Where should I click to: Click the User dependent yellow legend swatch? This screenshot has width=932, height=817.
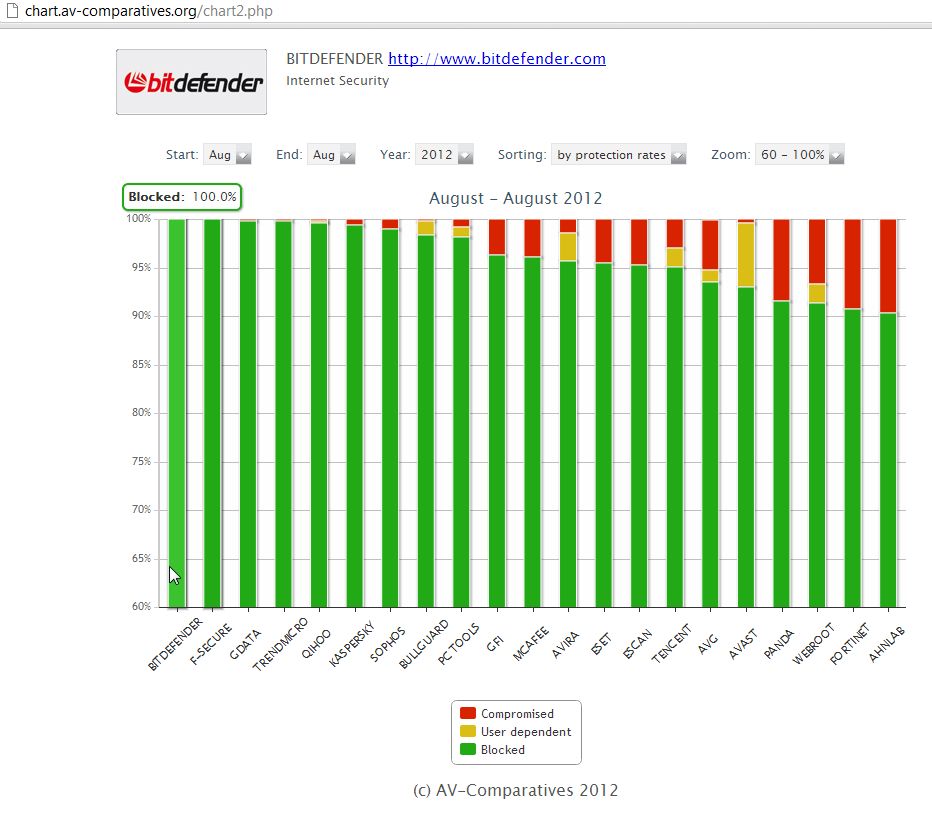(468, 731)
